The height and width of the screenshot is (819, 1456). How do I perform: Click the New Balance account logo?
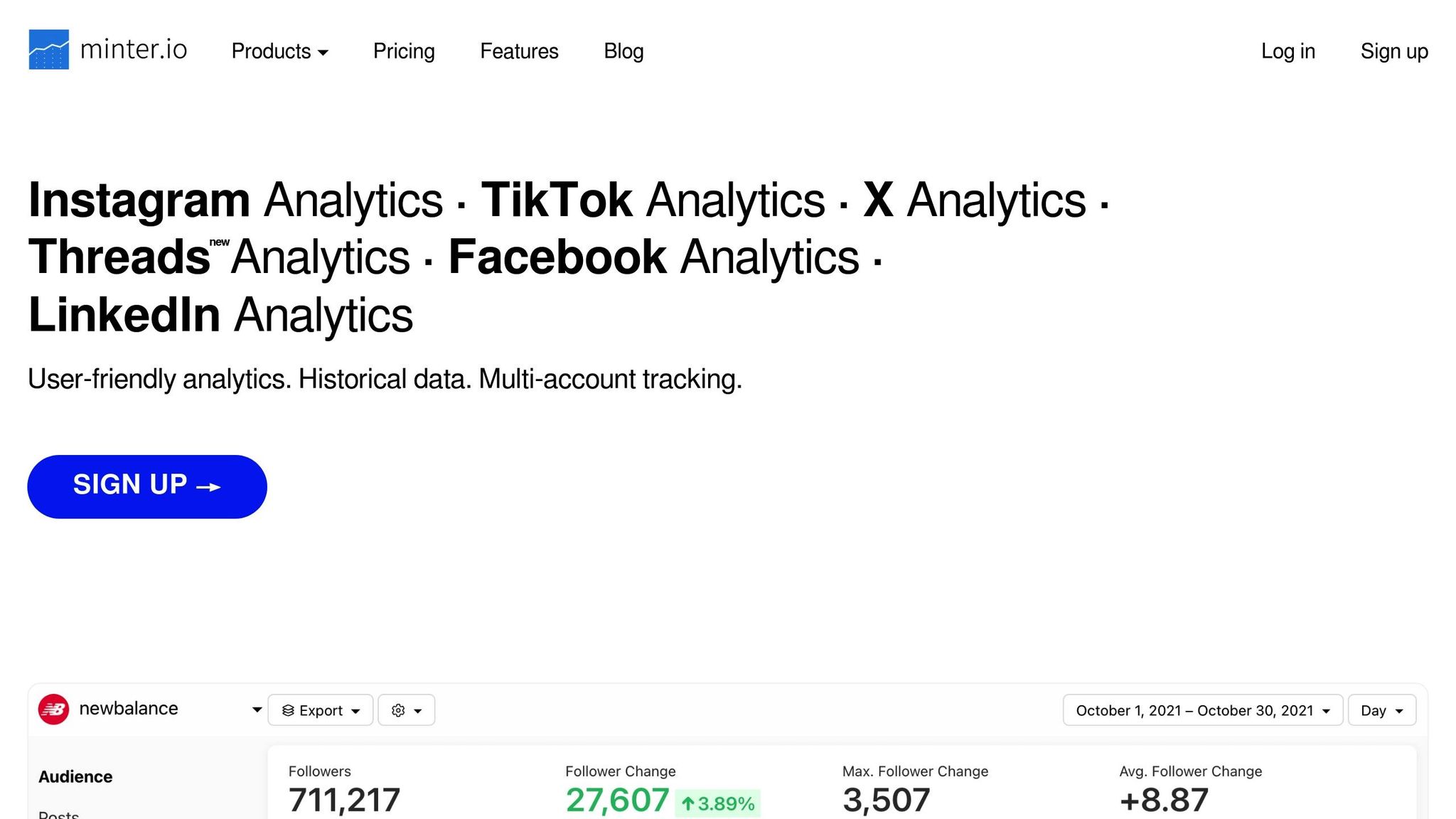53,710
